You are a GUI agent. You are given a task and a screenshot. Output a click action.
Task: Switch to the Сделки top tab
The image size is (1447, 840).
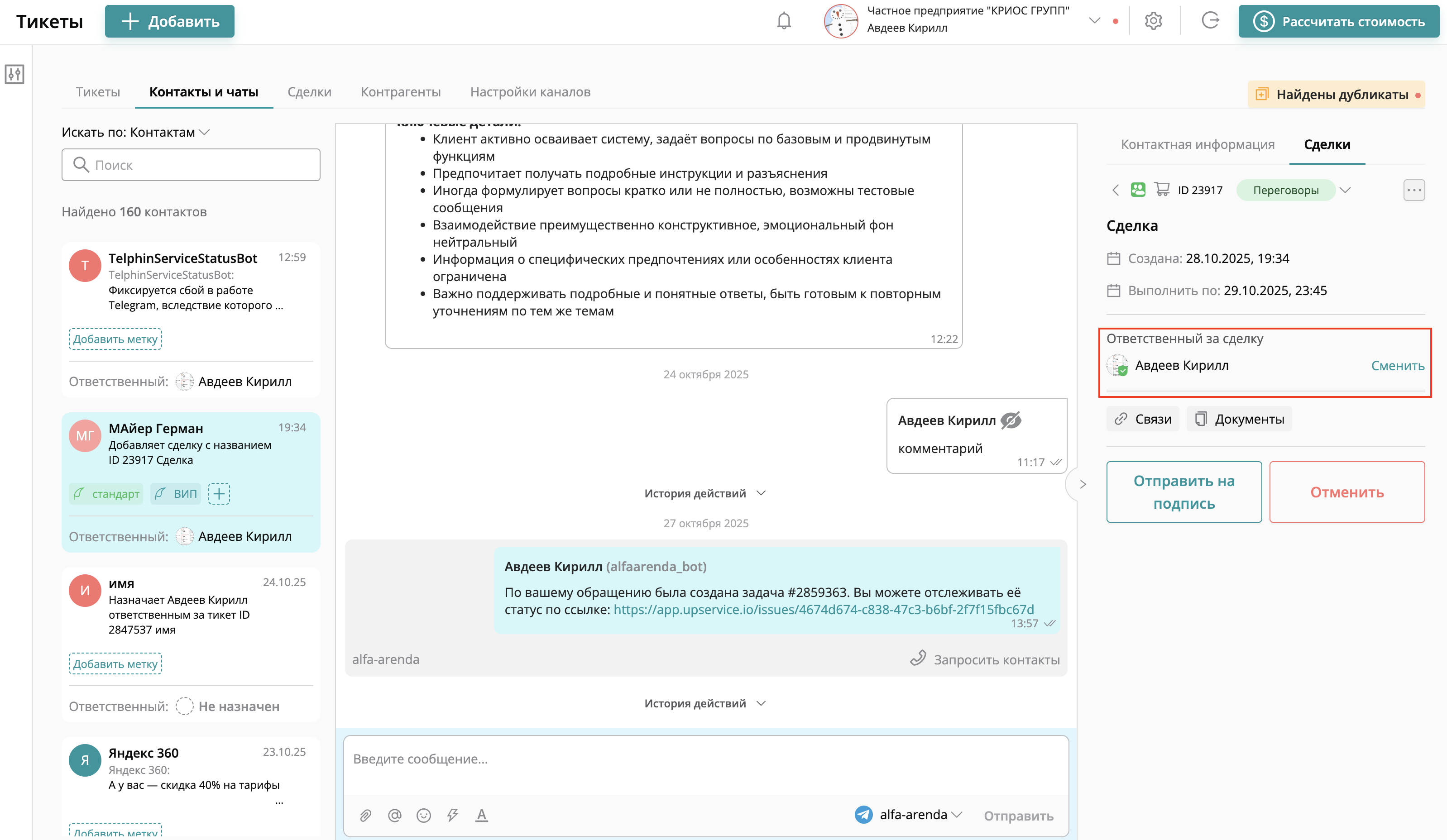[x=309, y=92]
